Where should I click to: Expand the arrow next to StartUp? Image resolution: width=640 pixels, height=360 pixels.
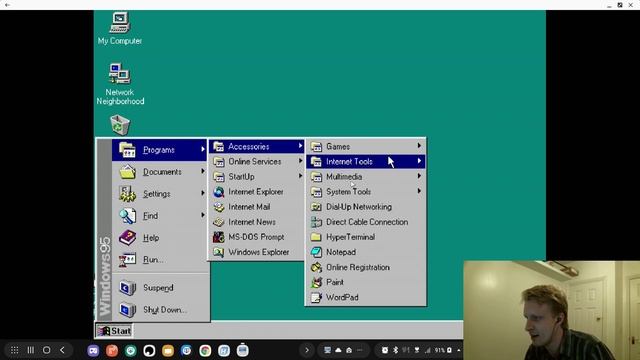click(x=300, y=176)
